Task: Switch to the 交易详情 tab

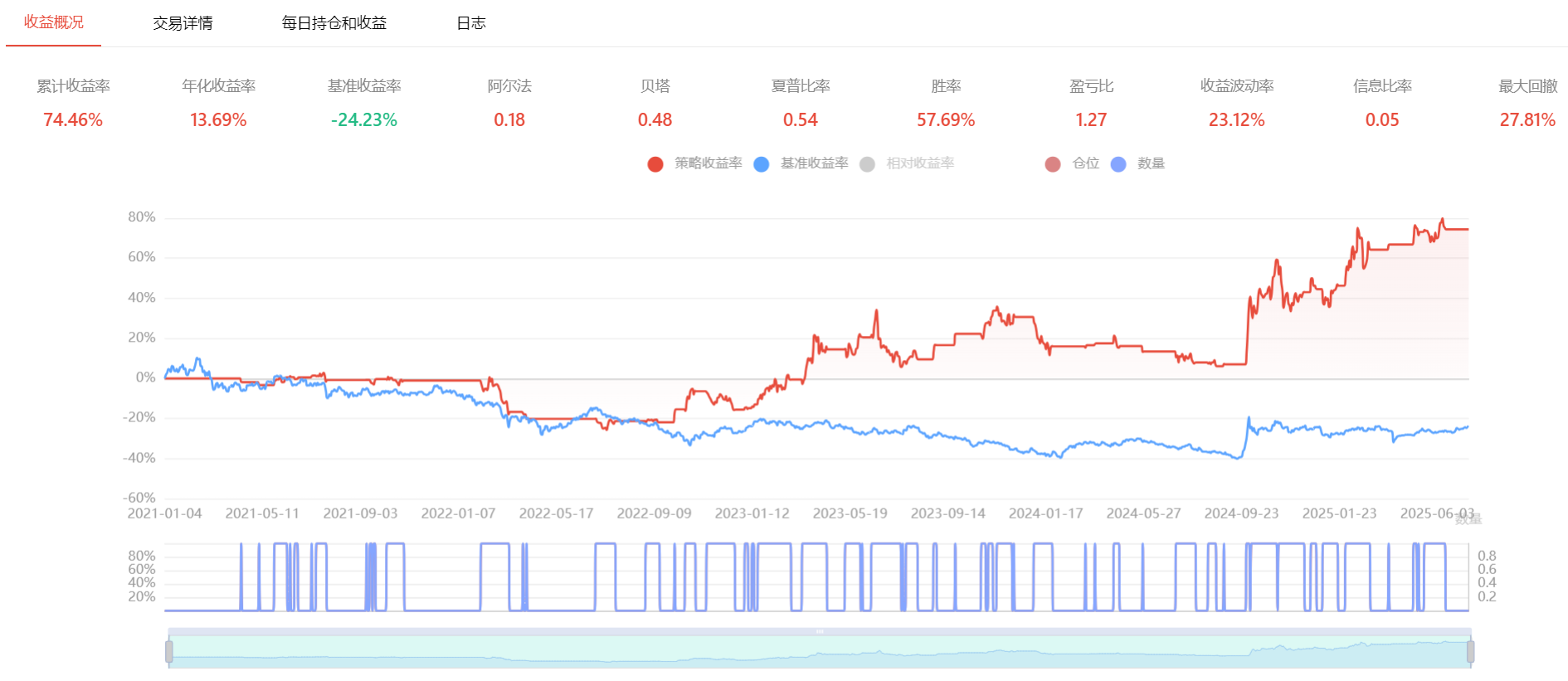Action: (183, 23)
